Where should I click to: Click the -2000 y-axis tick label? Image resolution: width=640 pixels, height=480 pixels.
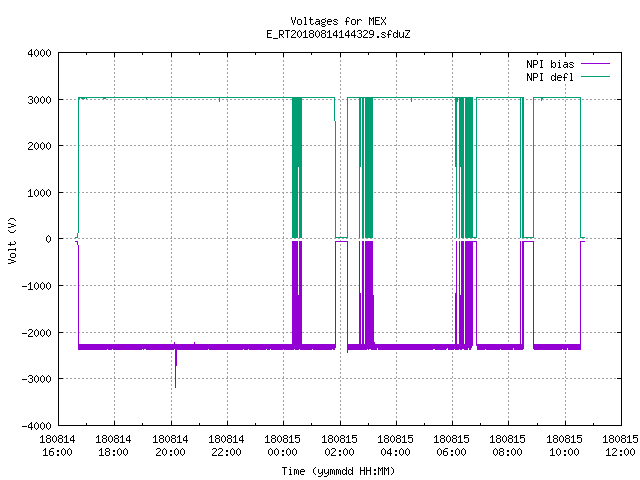(x=36, y=333)
